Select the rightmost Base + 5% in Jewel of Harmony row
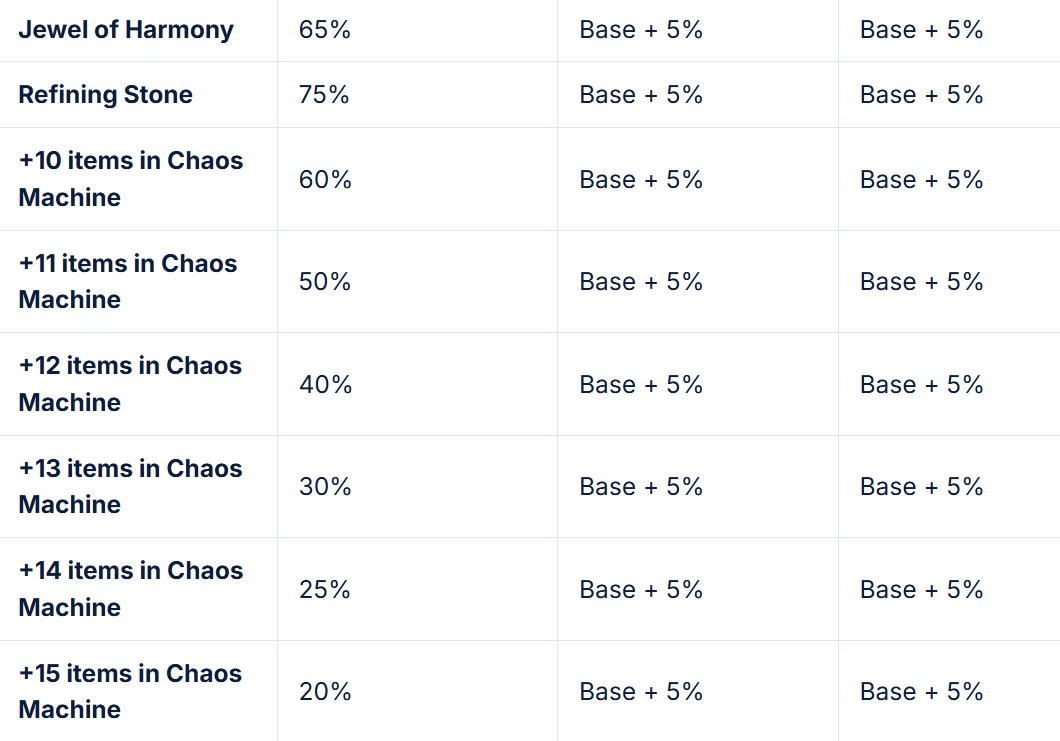Image resolution: width=1060 pixels, height=741 pixels. coord(921,30)
